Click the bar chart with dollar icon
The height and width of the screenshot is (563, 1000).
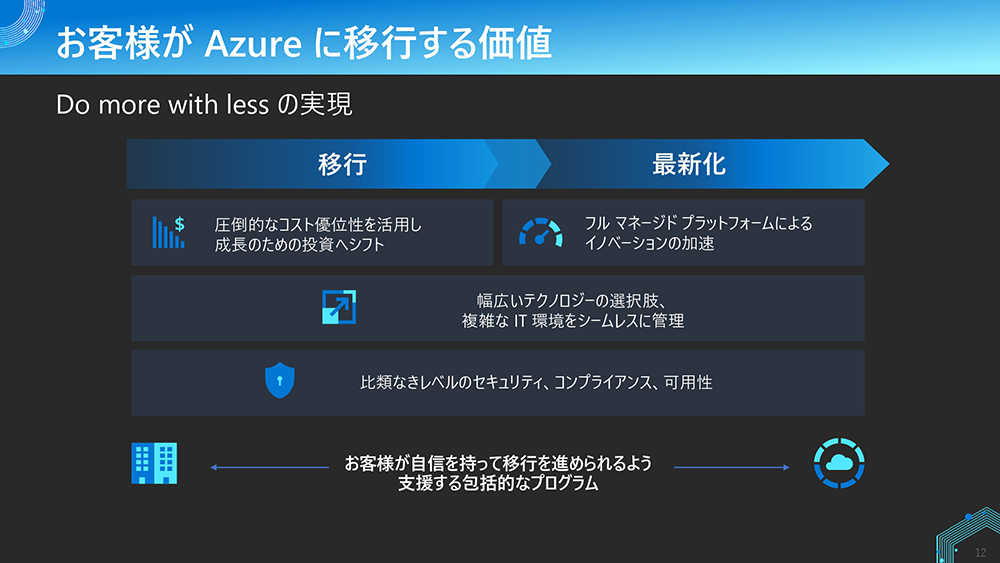pyautogui.click(x=168, y=232)
